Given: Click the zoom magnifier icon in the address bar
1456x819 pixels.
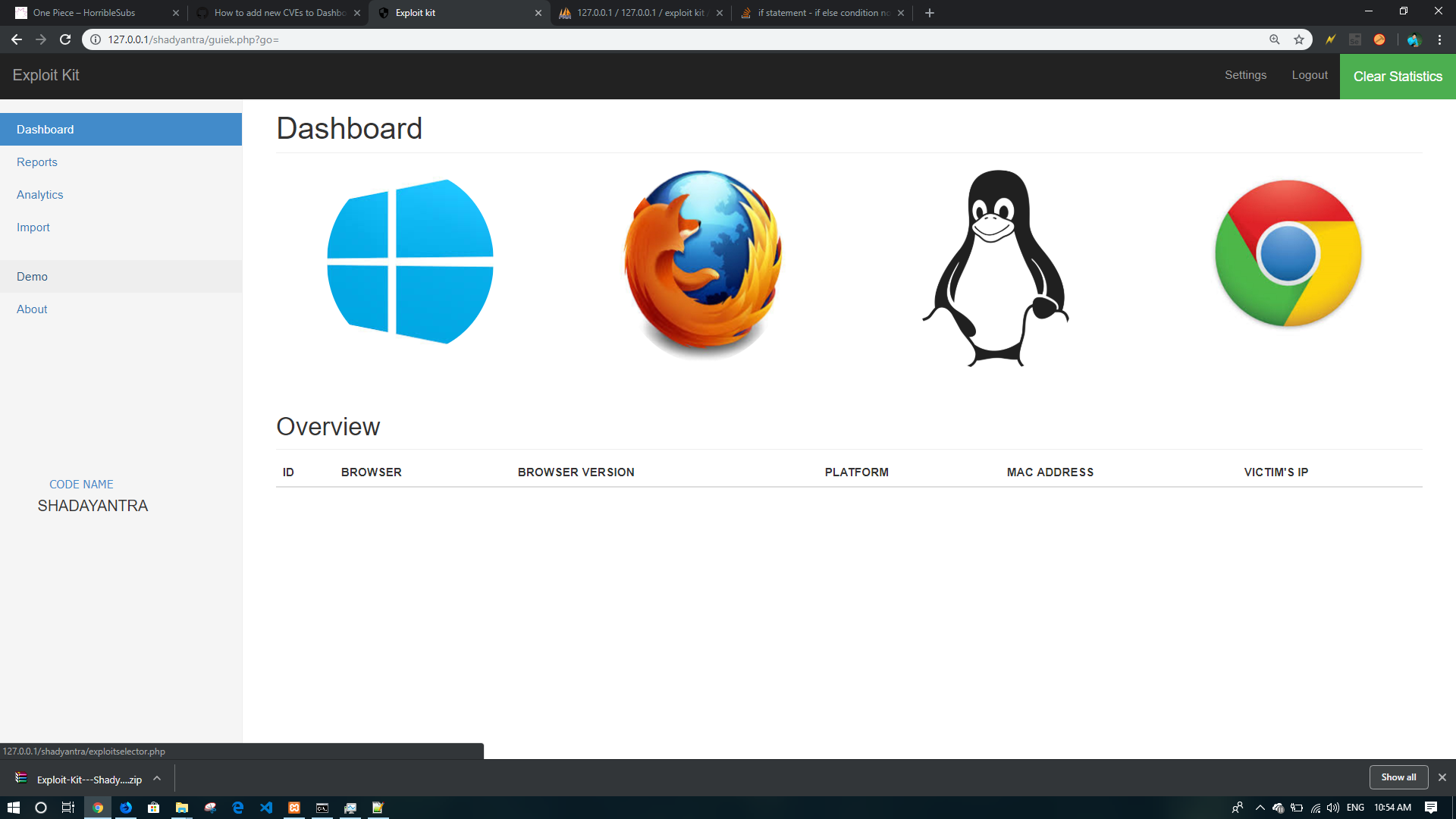Looking at the screenshot, I should click(x=1275, y=39).
